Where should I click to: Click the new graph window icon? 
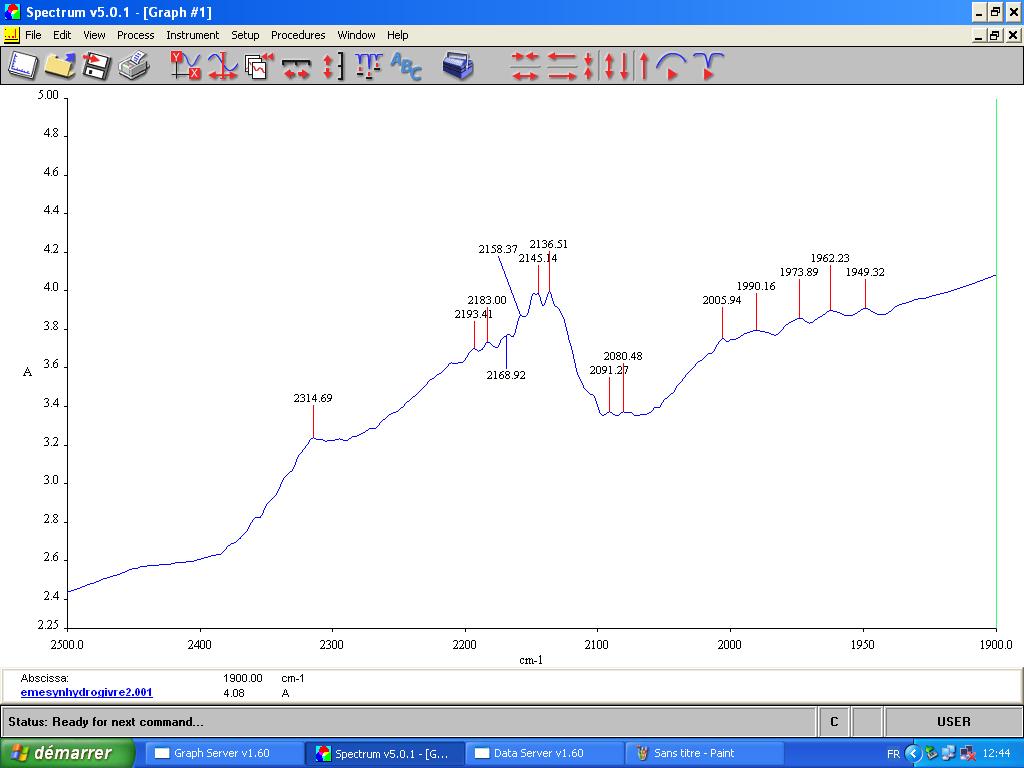click(x=23, y=66)
